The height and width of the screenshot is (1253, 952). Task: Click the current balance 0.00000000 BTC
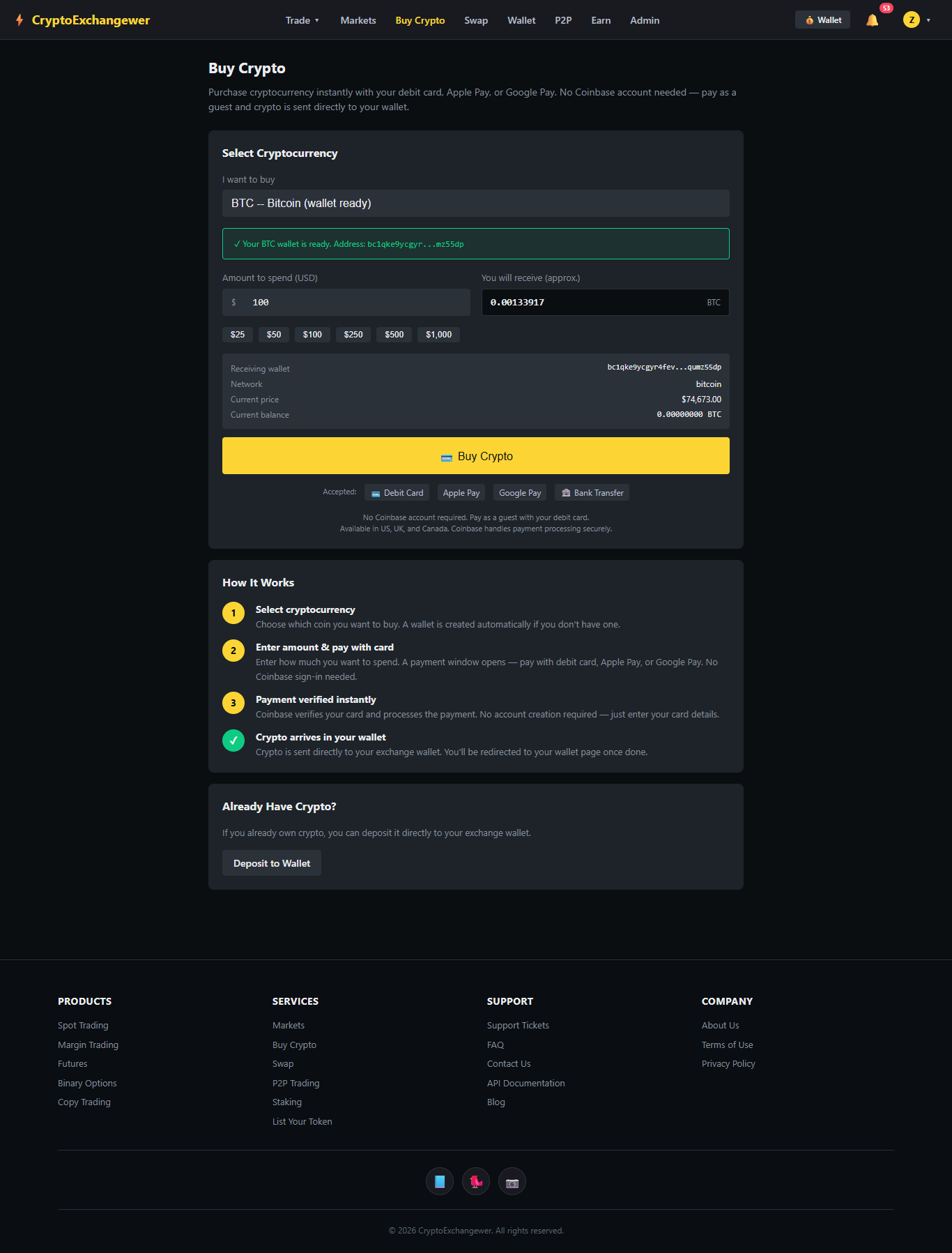[x=689, y=415]
